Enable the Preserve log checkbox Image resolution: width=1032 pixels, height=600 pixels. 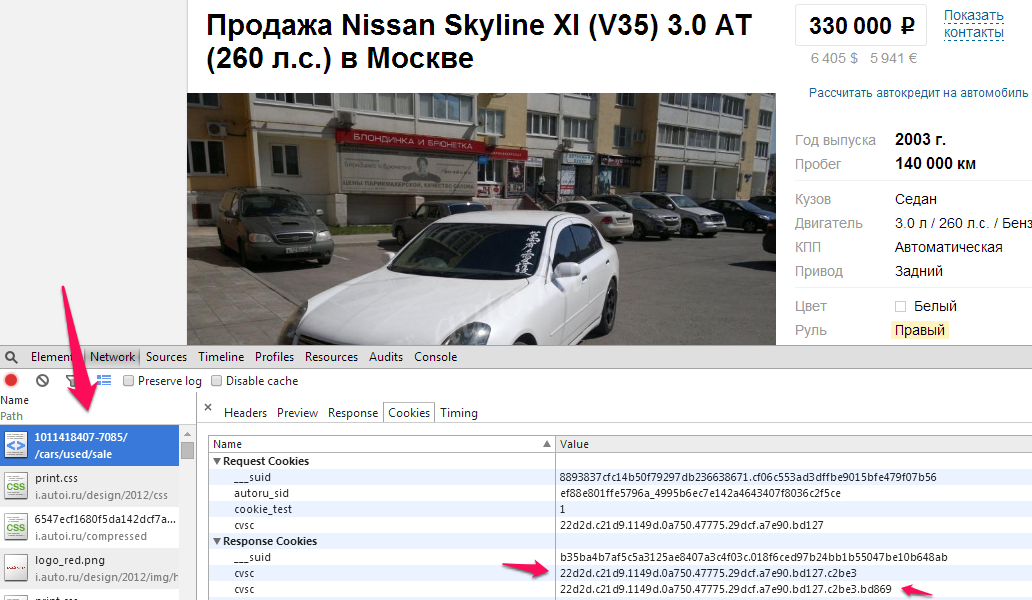click(128, 381)
